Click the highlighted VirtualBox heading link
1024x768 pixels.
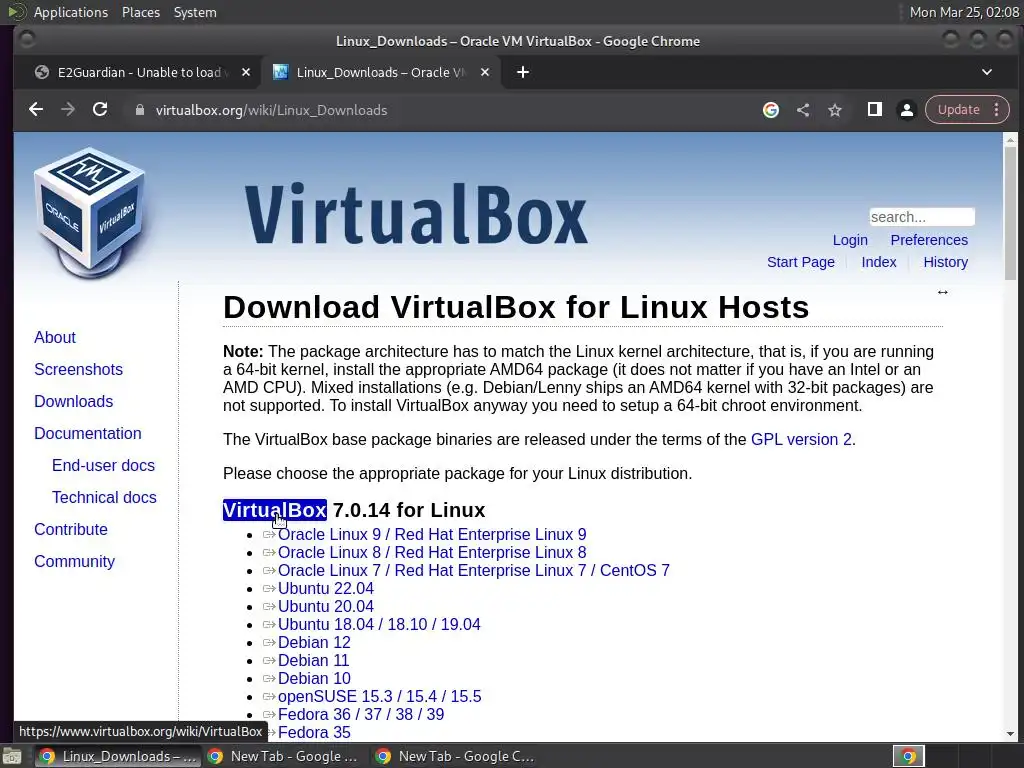pyautogui.click(x=274, y=510)
